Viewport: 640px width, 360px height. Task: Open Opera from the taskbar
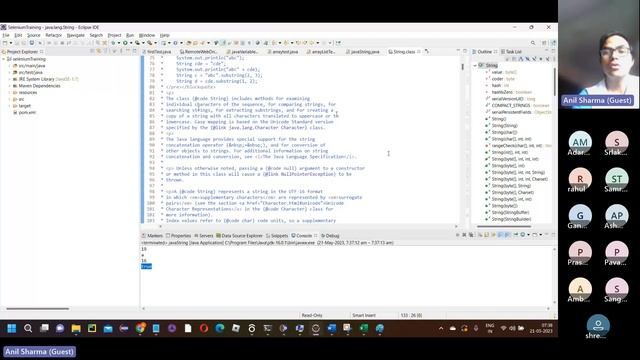204,328
